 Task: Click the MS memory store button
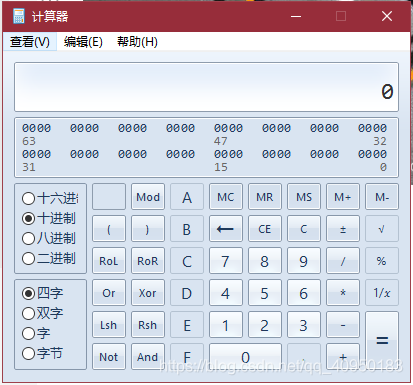[x=304, y=197]
